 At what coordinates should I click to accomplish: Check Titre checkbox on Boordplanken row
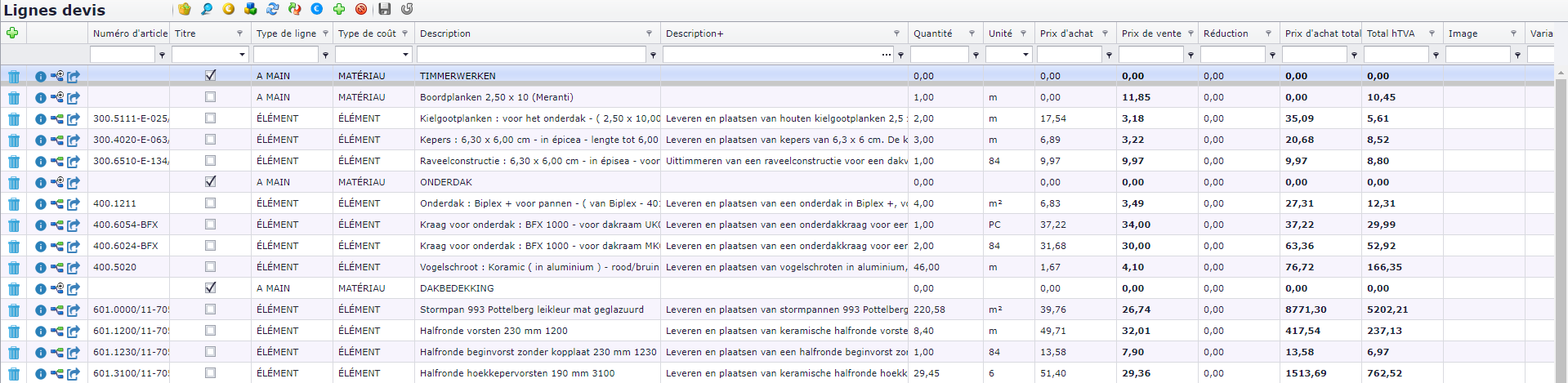pos(210,96)
